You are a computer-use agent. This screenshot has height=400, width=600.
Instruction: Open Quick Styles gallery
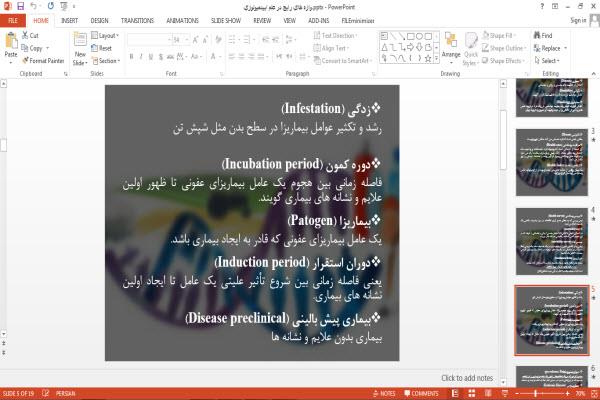pos(471,49)
